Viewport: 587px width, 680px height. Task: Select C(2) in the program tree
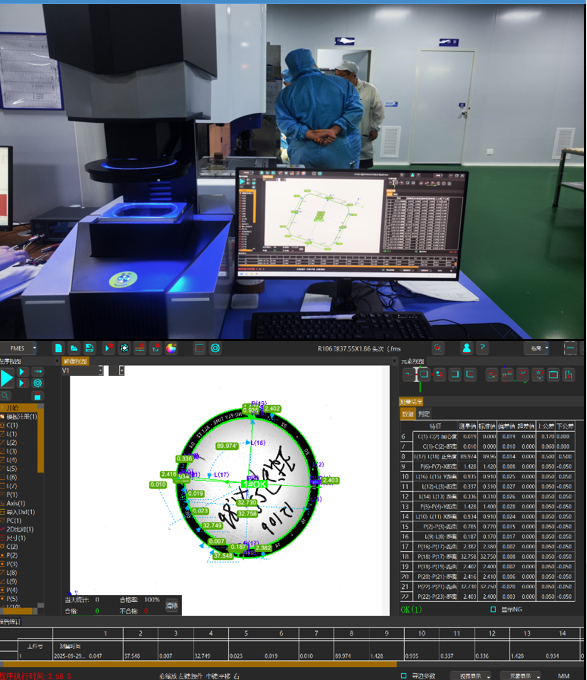[12, 547]
